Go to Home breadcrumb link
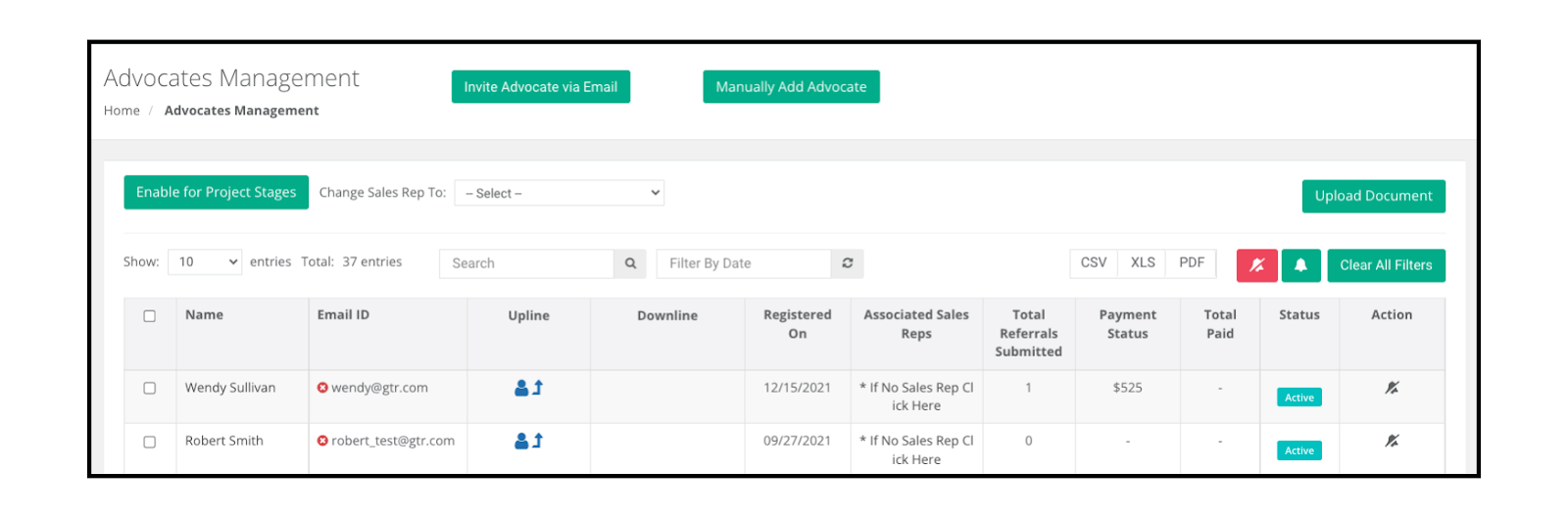 pos(122,111)
